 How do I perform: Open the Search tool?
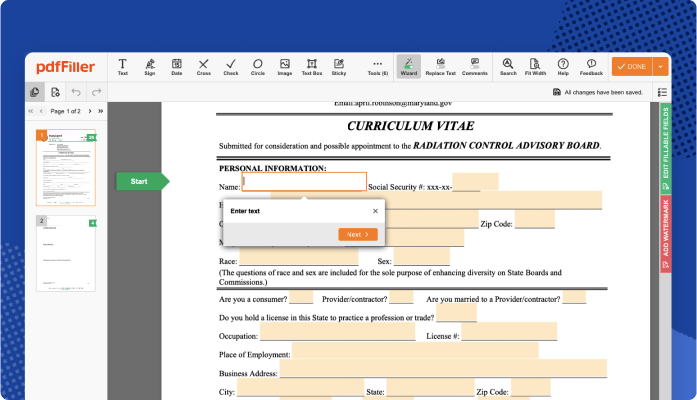coord(508,67)
